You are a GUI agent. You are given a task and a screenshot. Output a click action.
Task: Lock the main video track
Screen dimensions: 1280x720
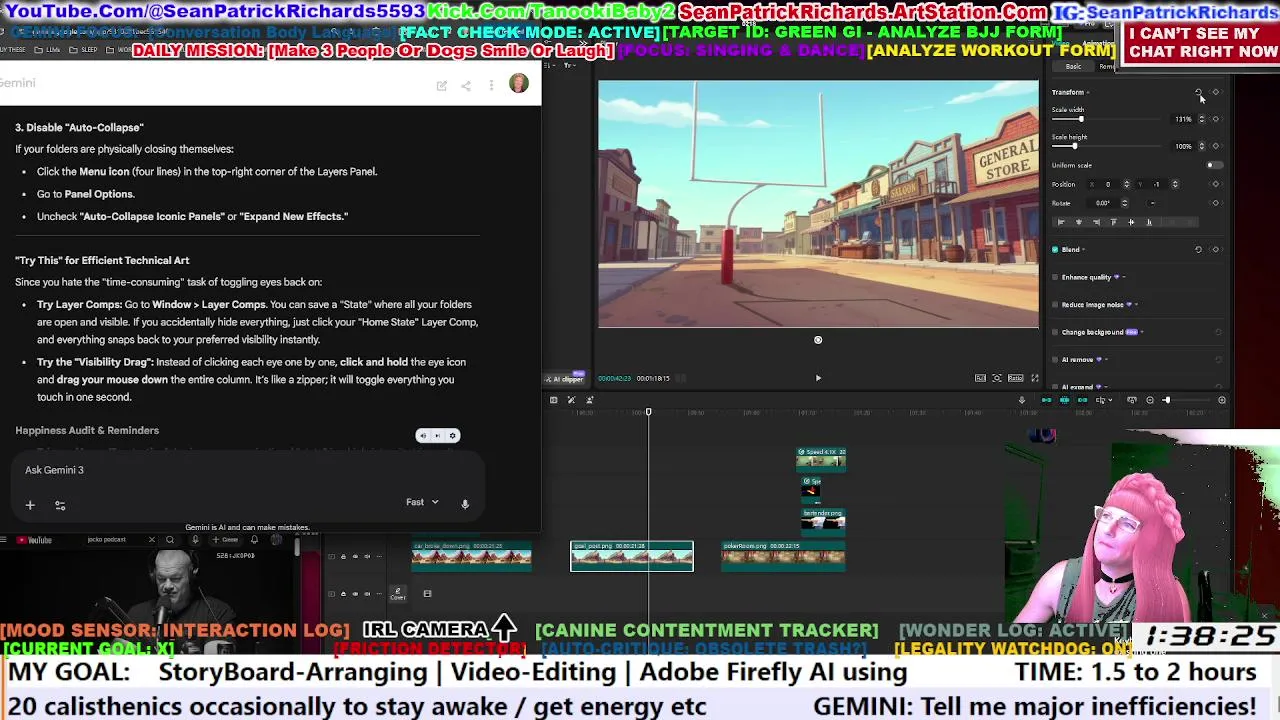[x=343, y=594]
